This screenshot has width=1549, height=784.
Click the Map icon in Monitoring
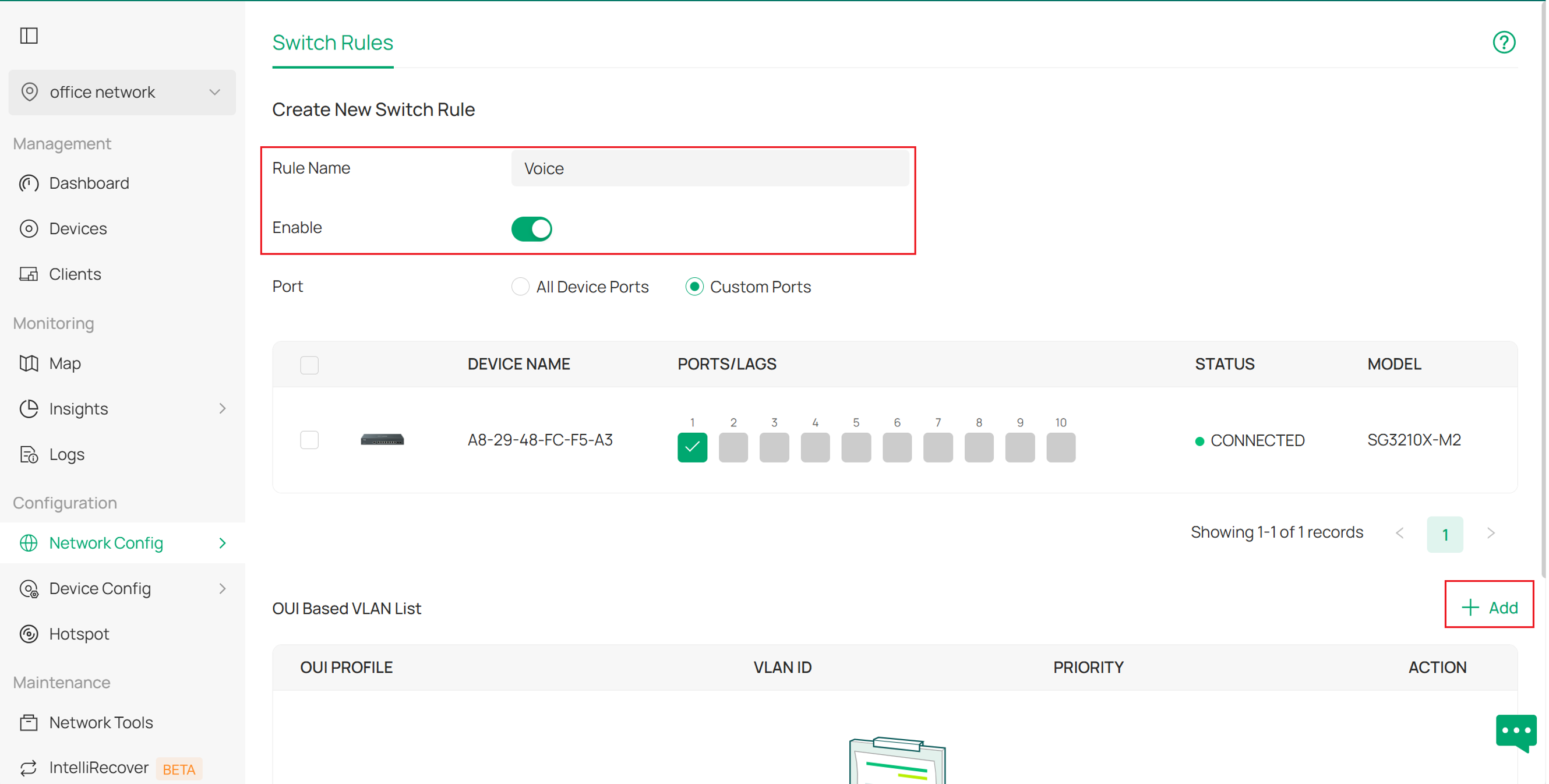[29, 363]
